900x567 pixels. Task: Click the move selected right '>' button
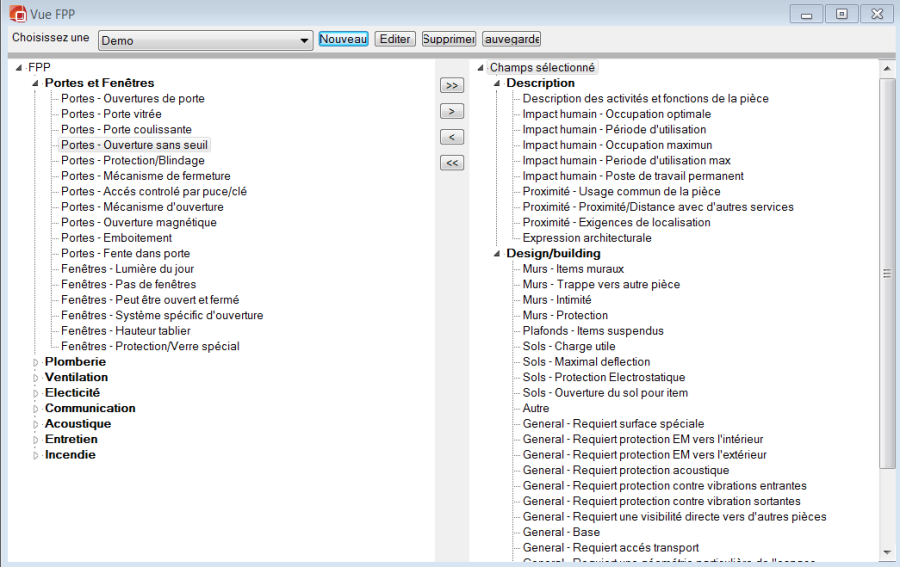[x=452, y=111]
